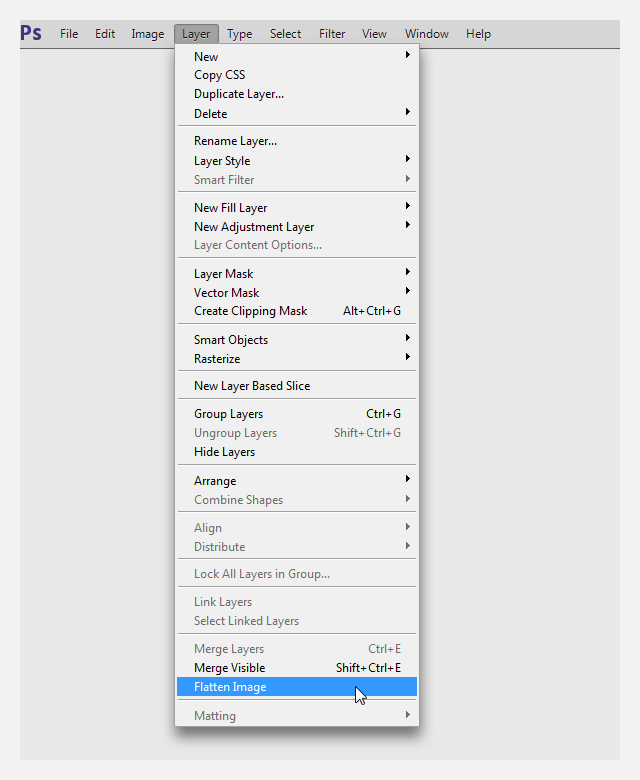Screen dimensions: 640x780
Task: Expand the New submenu arrow
Action: pyautogui.click(x=408, y=55)
